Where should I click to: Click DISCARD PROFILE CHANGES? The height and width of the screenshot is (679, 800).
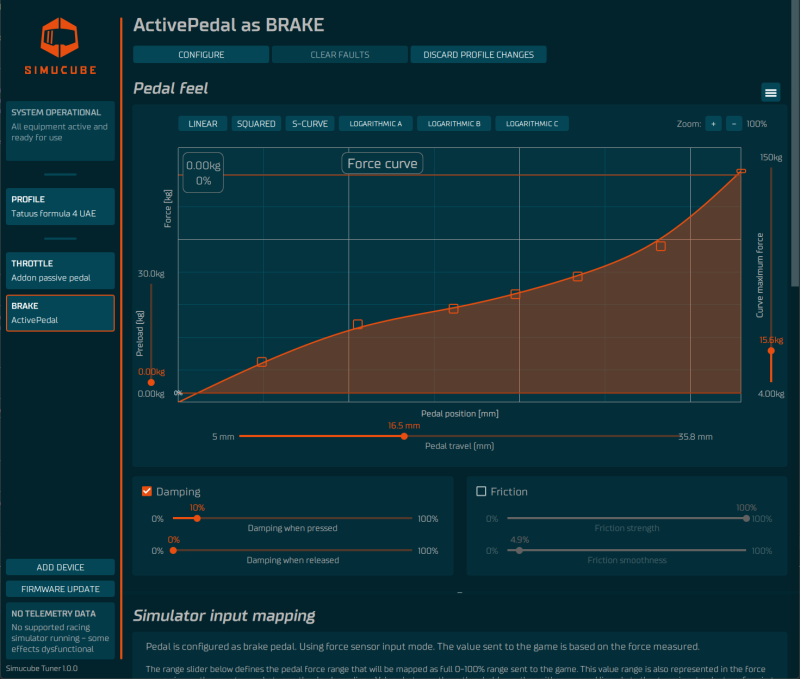479,55
